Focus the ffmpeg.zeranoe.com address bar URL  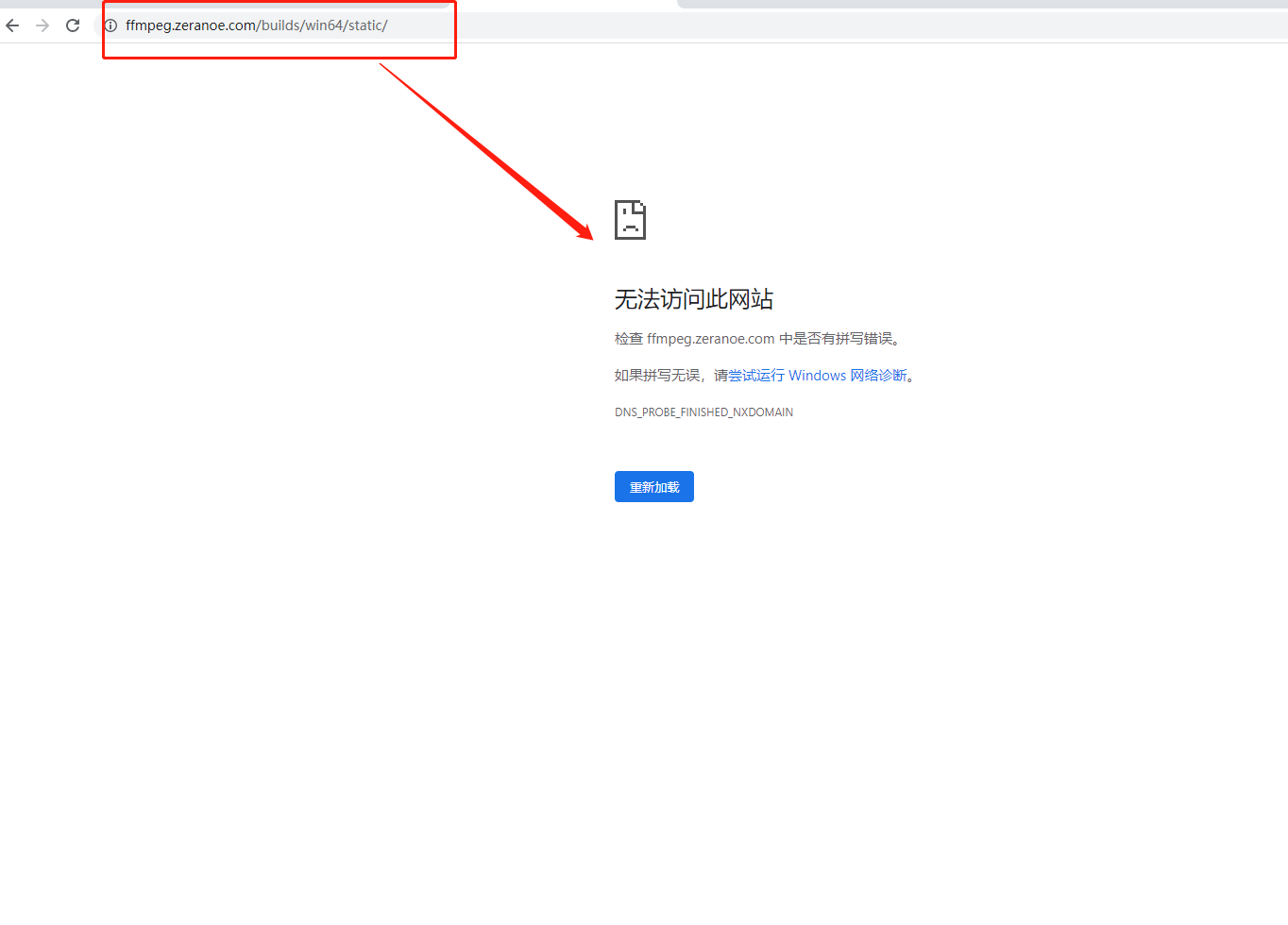point(257,25)
